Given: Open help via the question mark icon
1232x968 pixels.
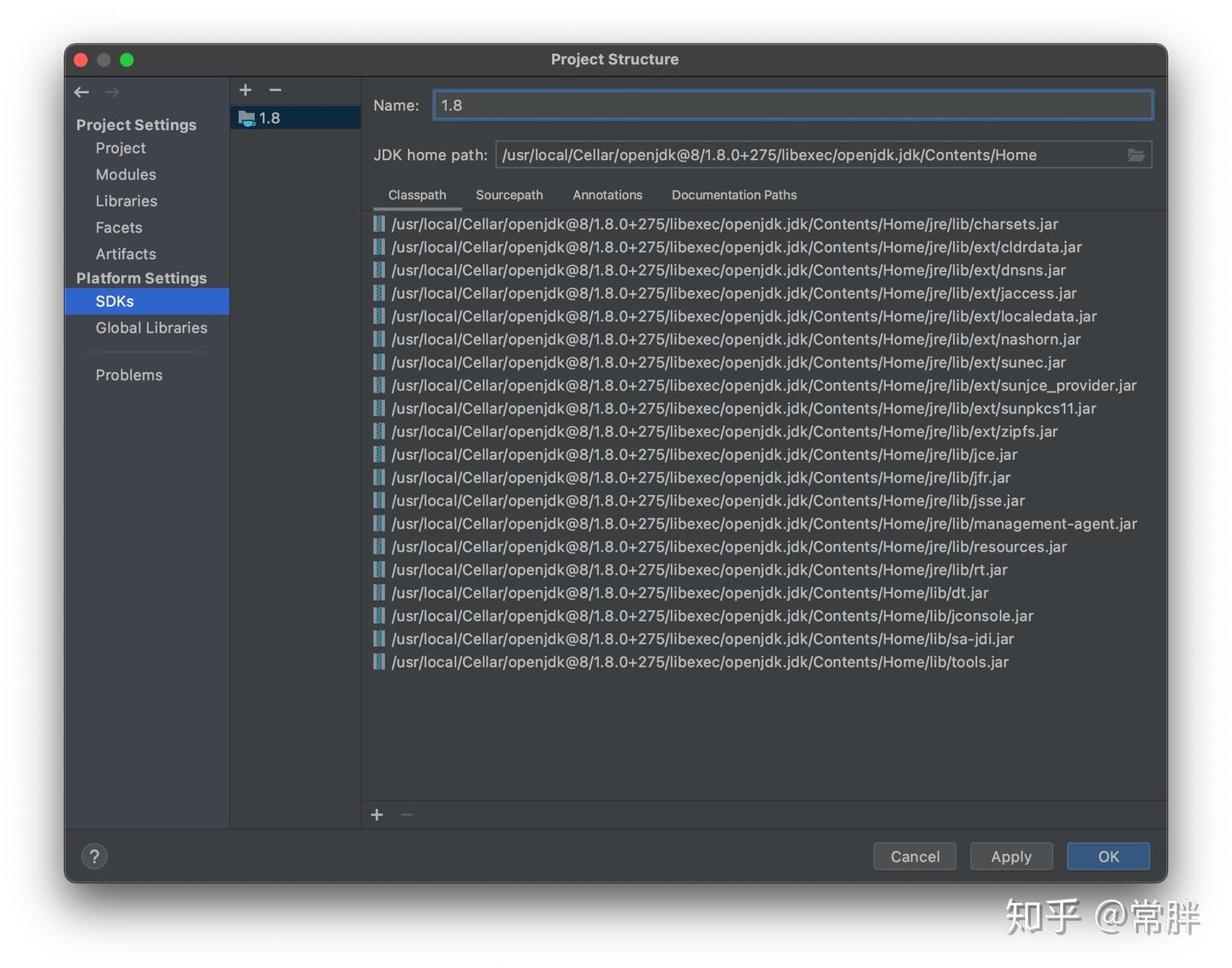Looking at the screenshot, I should pos(94,855).
